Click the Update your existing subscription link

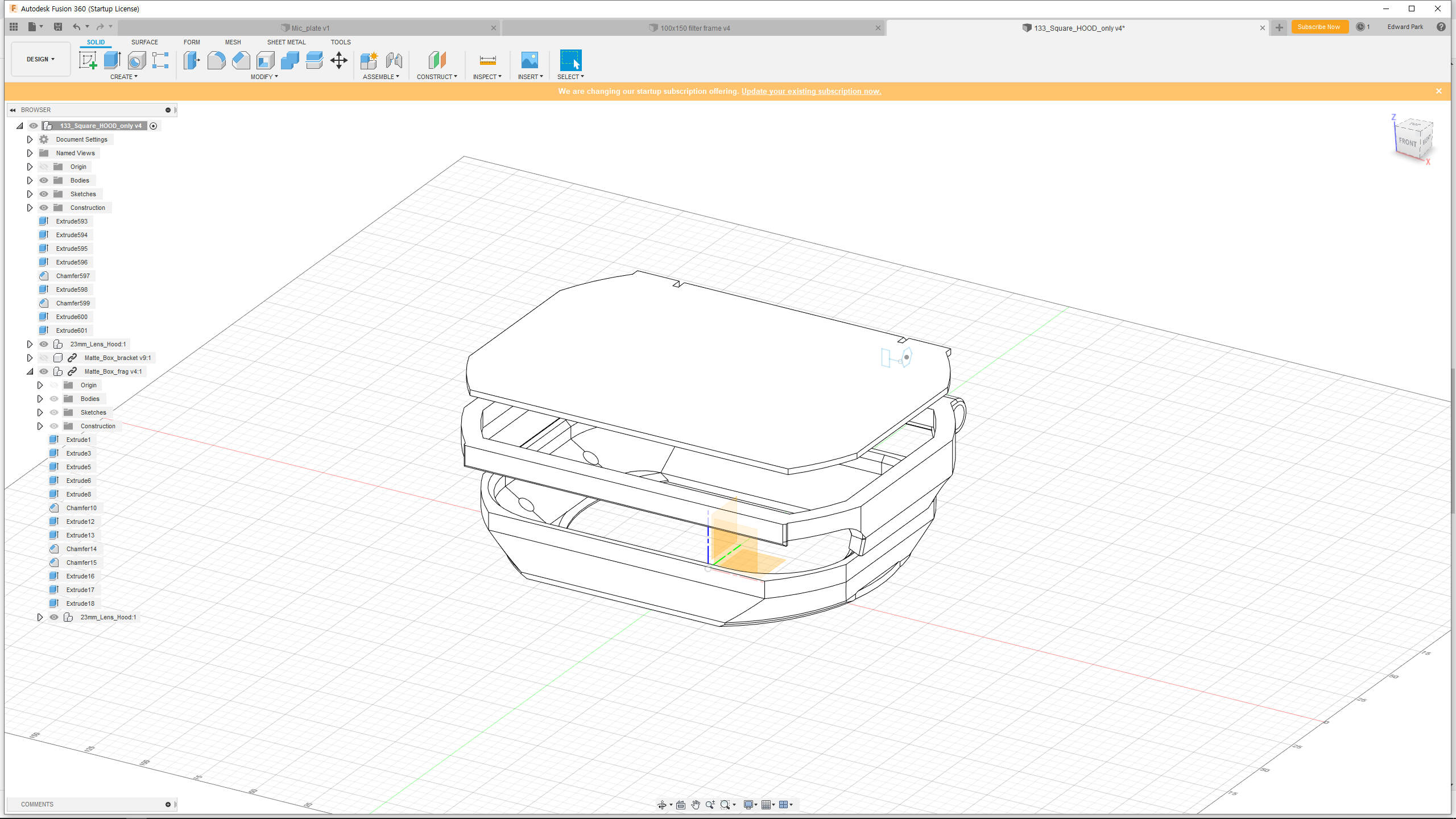coord(811,92)
